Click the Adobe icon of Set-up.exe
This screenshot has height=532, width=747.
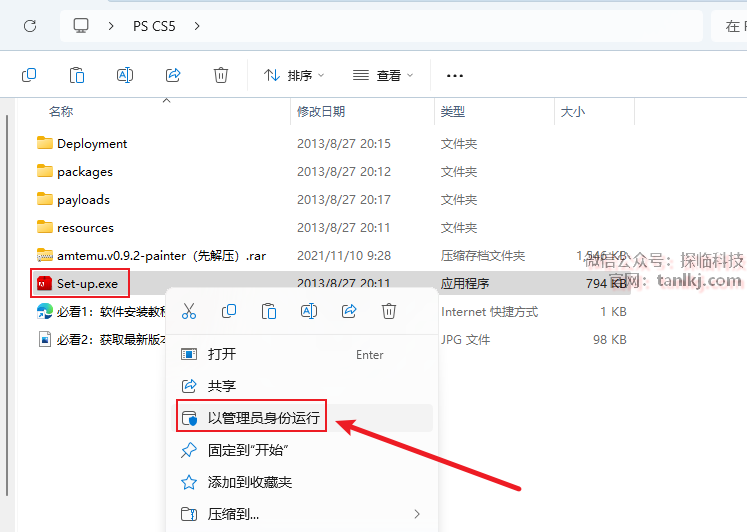pos(45,283)
